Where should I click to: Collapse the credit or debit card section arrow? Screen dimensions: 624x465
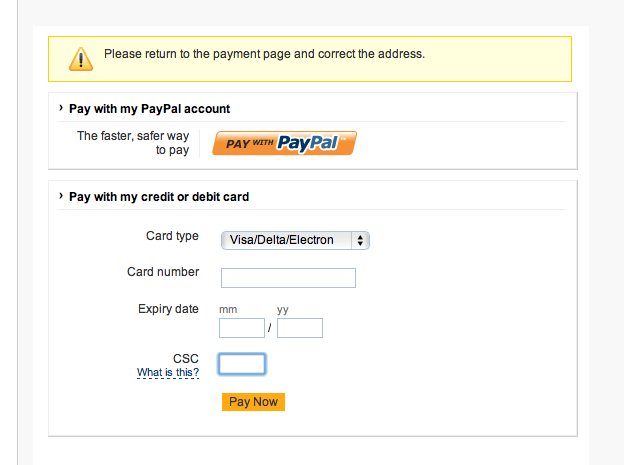click(x=61, y=196)
